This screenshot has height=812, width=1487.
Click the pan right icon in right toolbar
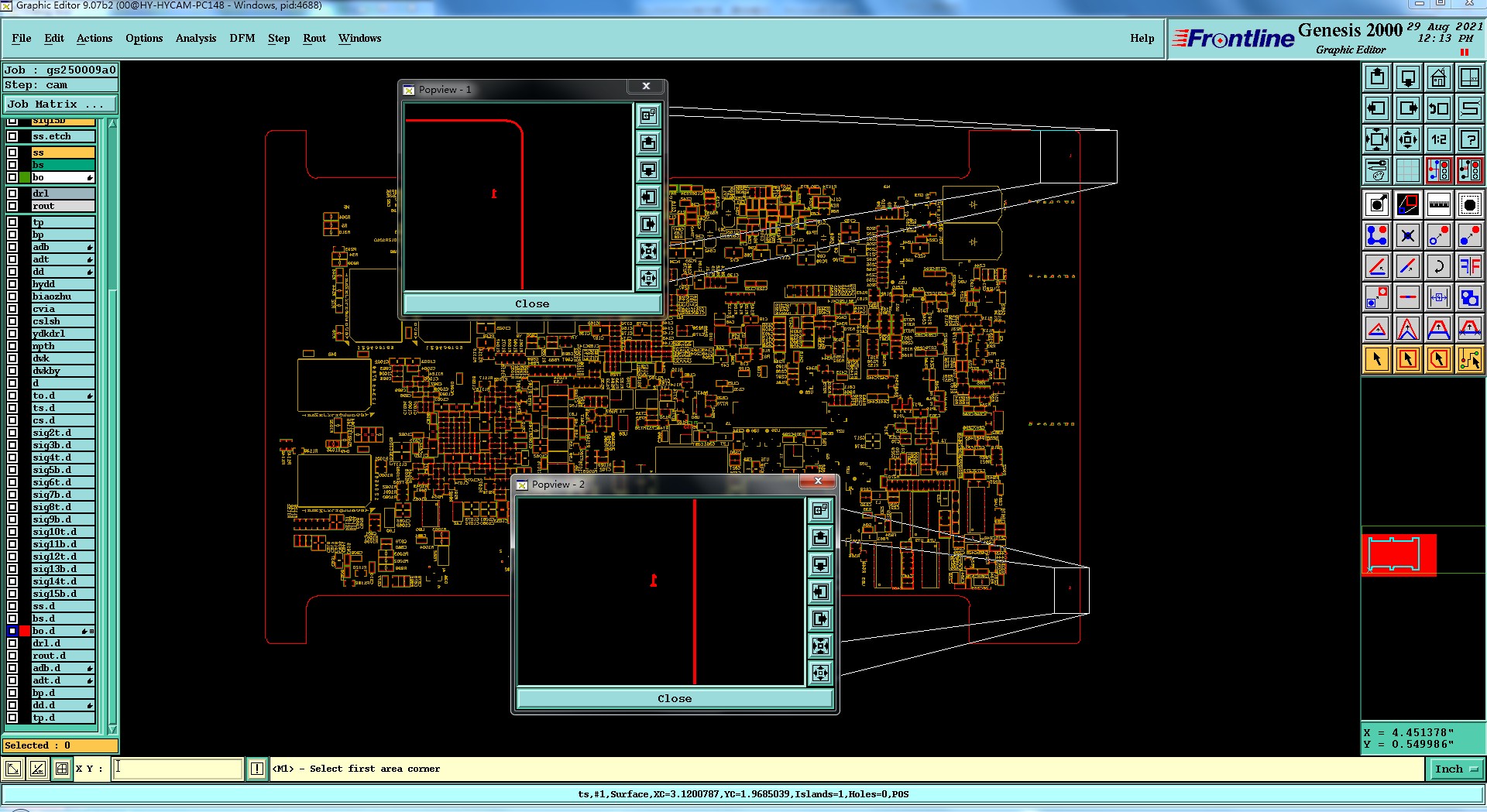coord(1408,108)
